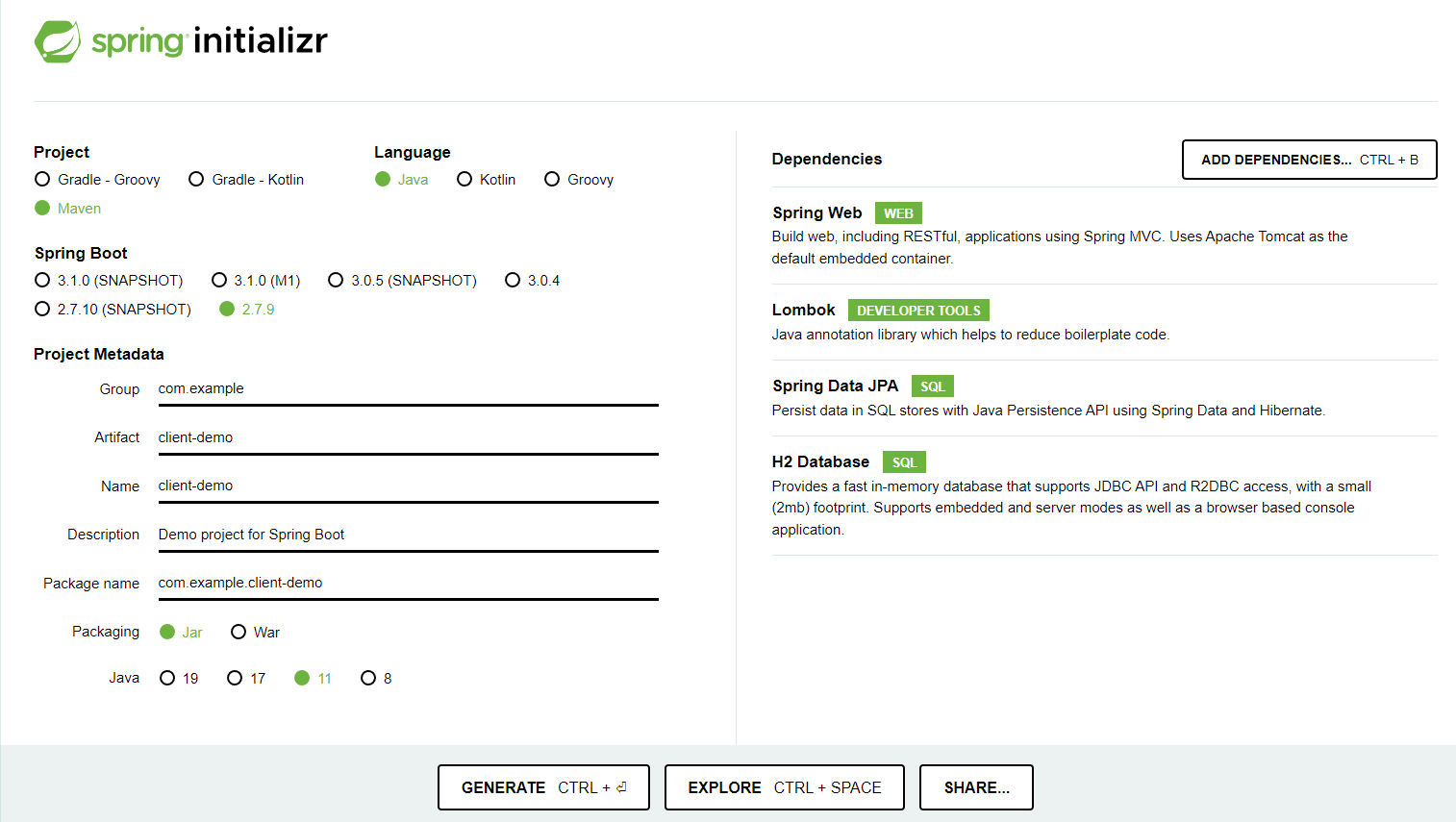Click the DEVELOPER TOOLS tag badge
The height and width of the screenshot is (822, 1456).
coord(918,311)
